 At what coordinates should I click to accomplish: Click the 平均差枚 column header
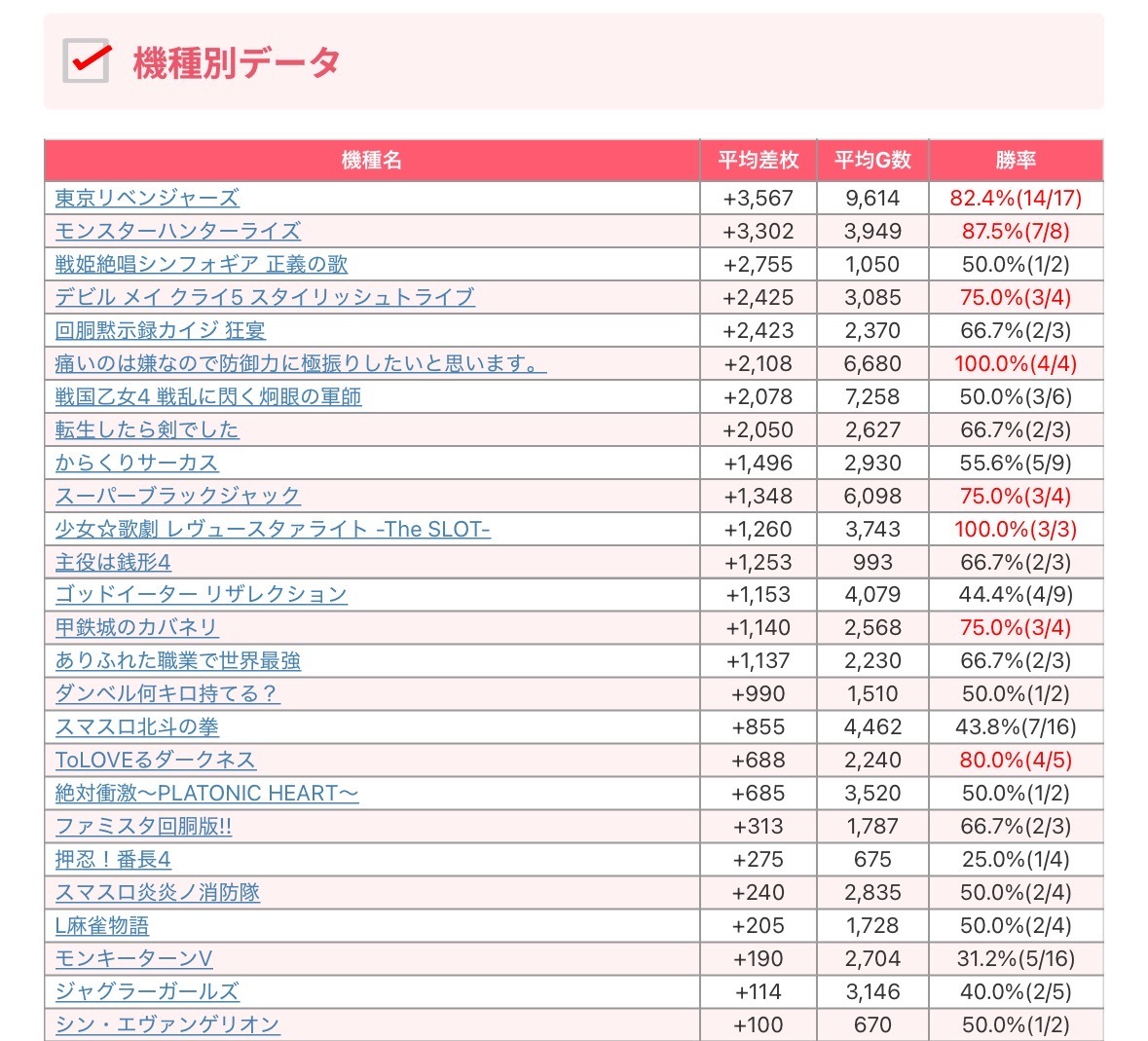coord(759,160)
